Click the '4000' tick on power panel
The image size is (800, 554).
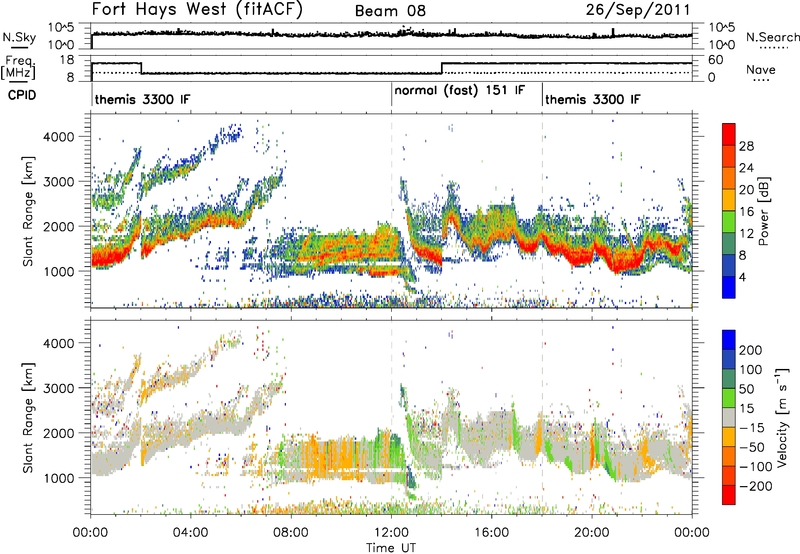[x=58, y=137]
